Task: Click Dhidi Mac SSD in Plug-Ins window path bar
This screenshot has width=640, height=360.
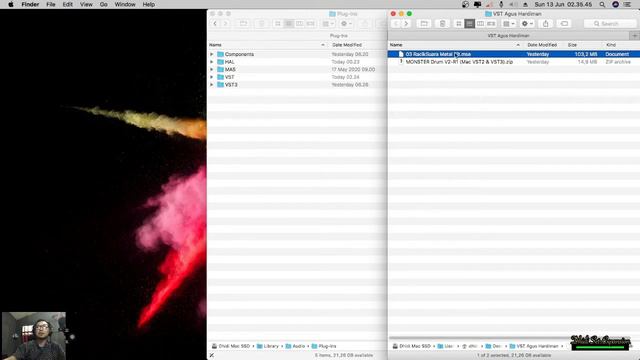Action: pyautogui.click(x=231, y=346)
